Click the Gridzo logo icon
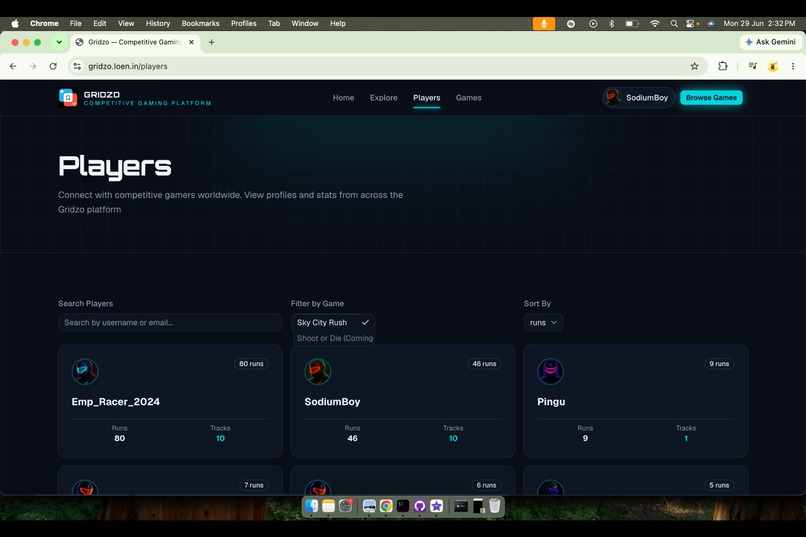The width and height of the screenshot is (806, 537). pyautogui.click(x=68, y=97)
